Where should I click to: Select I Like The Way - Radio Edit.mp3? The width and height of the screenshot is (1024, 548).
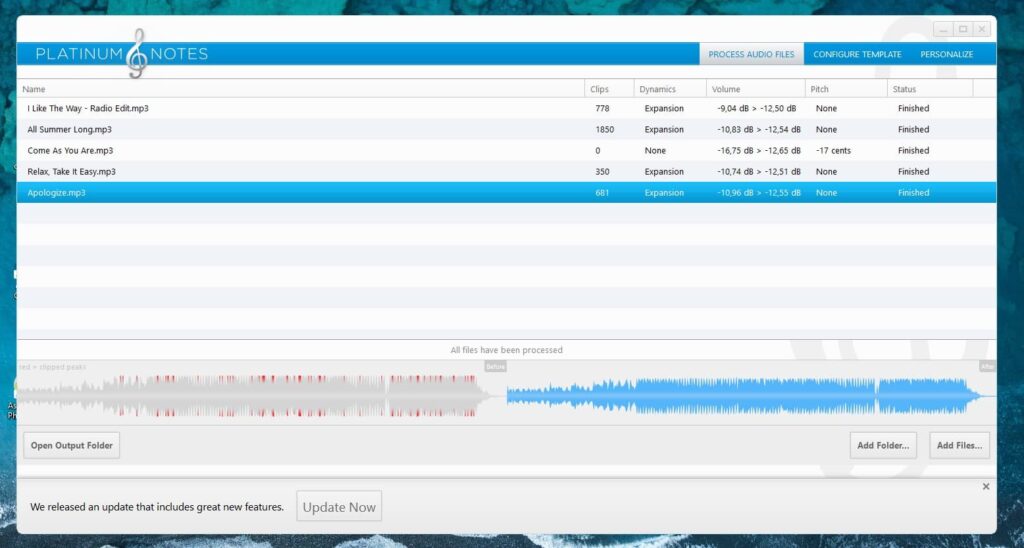pyautogui.click(x=88, y=108)
